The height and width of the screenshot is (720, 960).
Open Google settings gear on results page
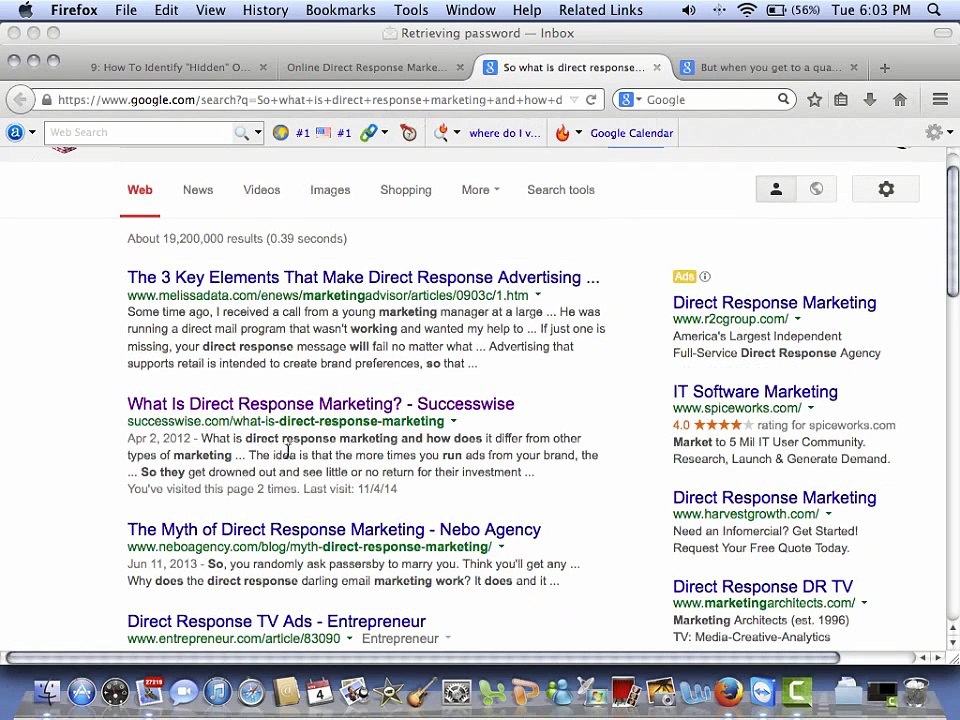(x=886, y=189)
